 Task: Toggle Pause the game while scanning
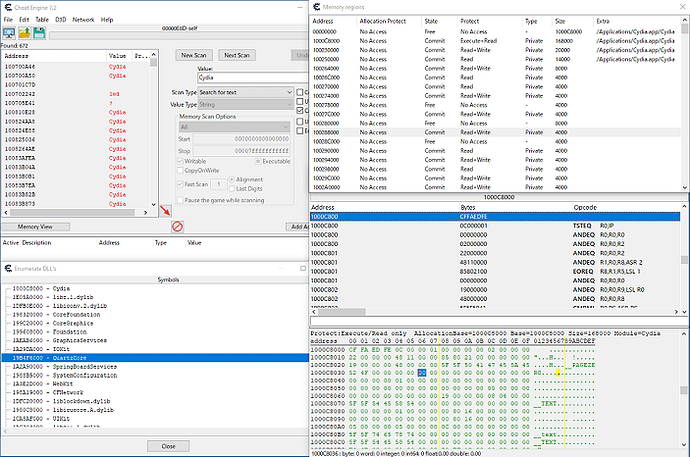[180, 200]
